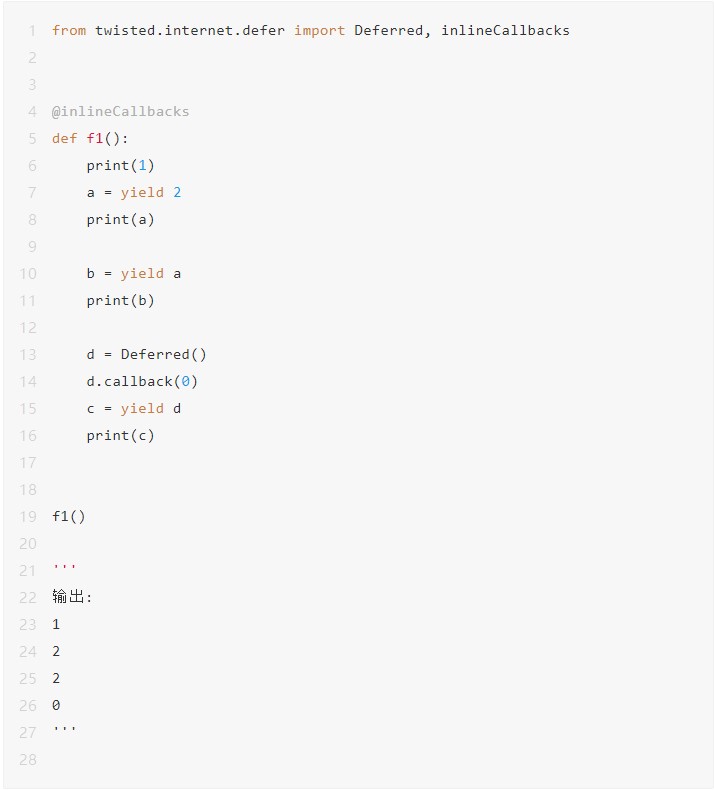Click the print(a) statement

pos(120,219)
